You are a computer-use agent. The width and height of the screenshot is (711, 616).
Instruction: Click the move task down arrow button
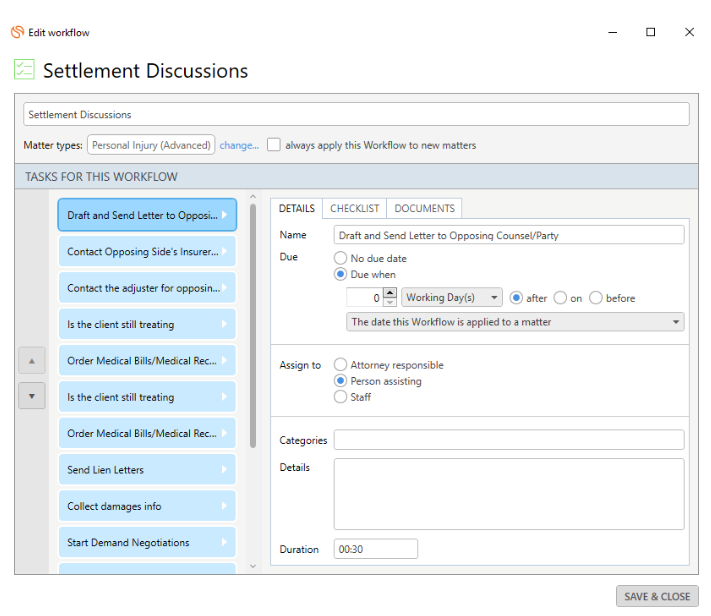32,396
